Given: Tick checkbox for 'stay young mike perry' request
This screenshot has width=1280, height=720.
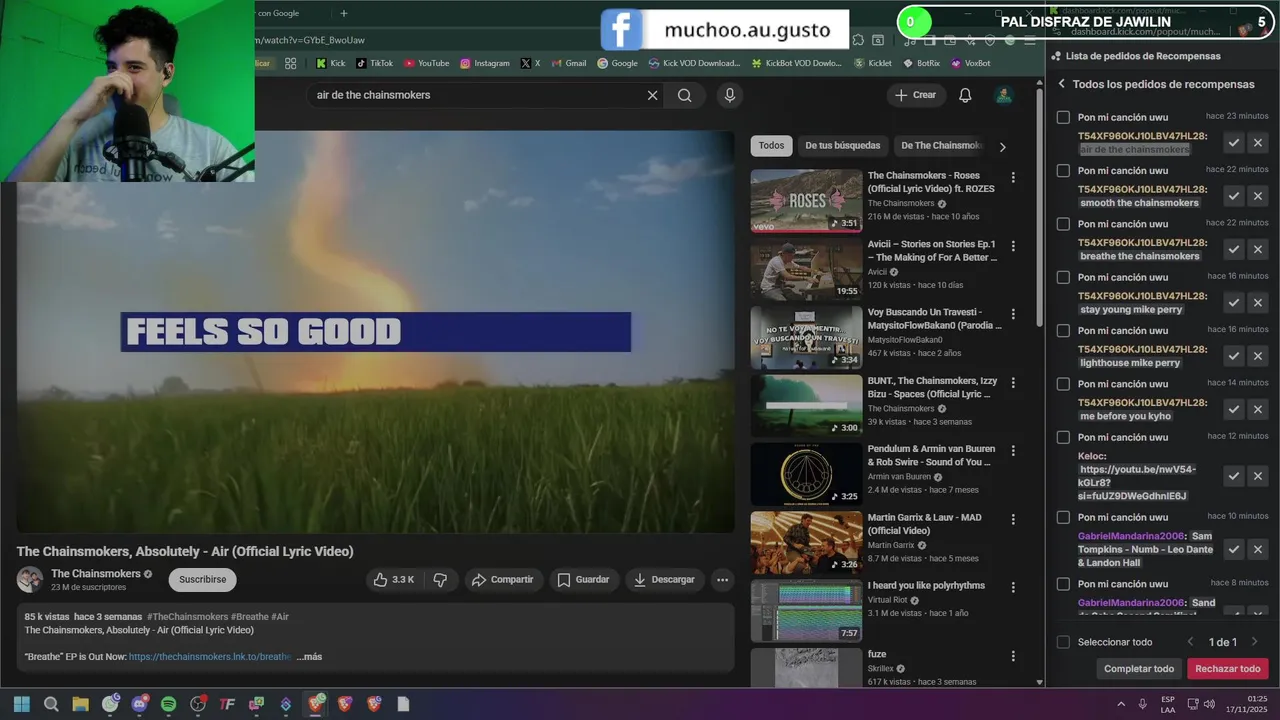Looking at the screenshot, I should point(1063,277).
